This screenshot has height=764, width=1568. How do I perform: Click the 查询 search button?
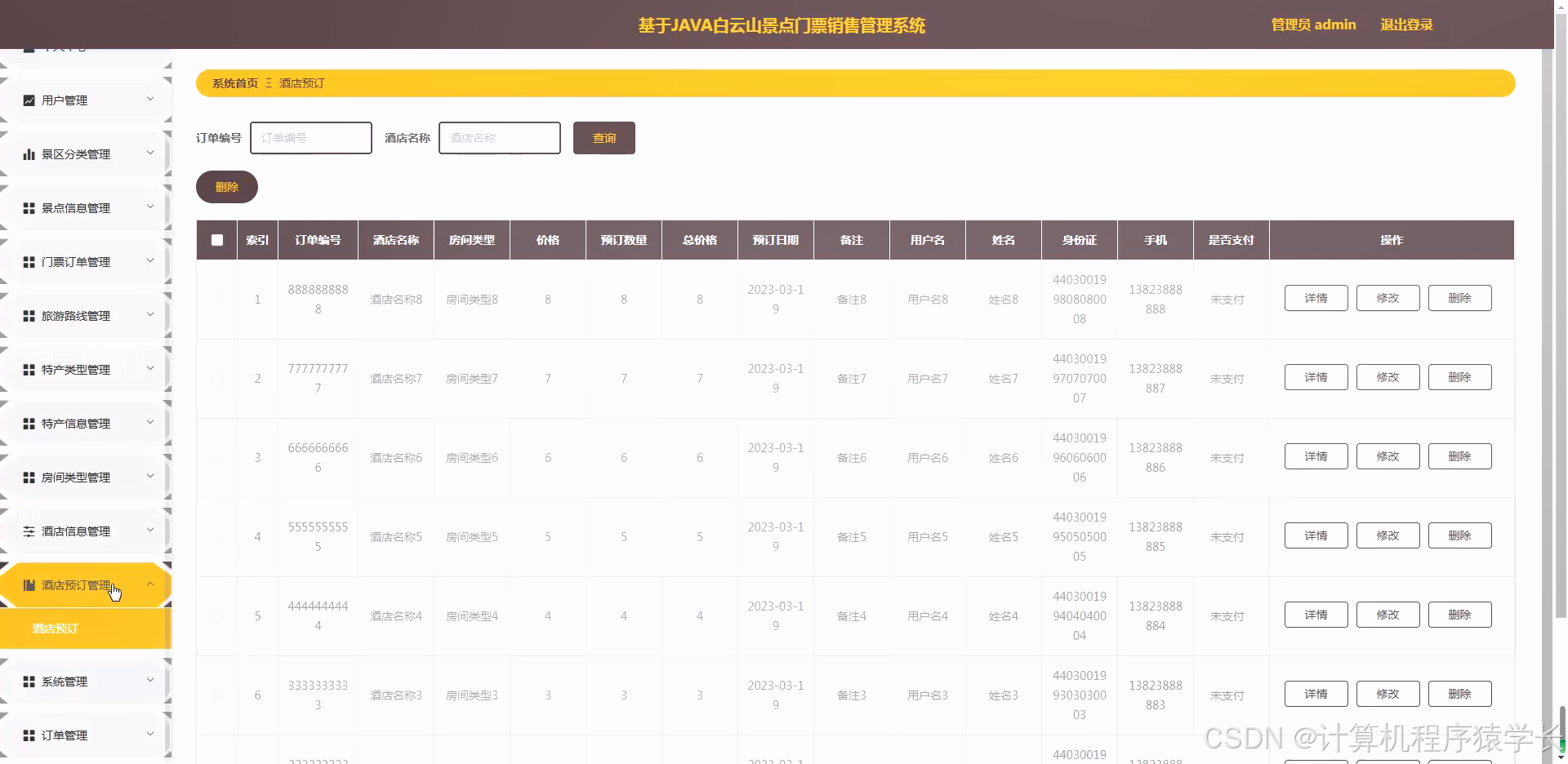[604, 138]
